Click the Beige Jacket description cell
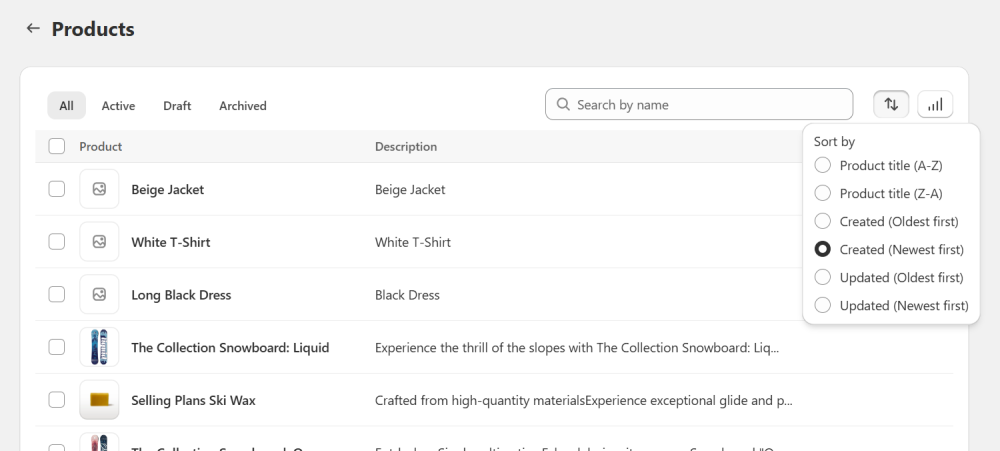Screen dimensions: 1000x451 point(410,189)
